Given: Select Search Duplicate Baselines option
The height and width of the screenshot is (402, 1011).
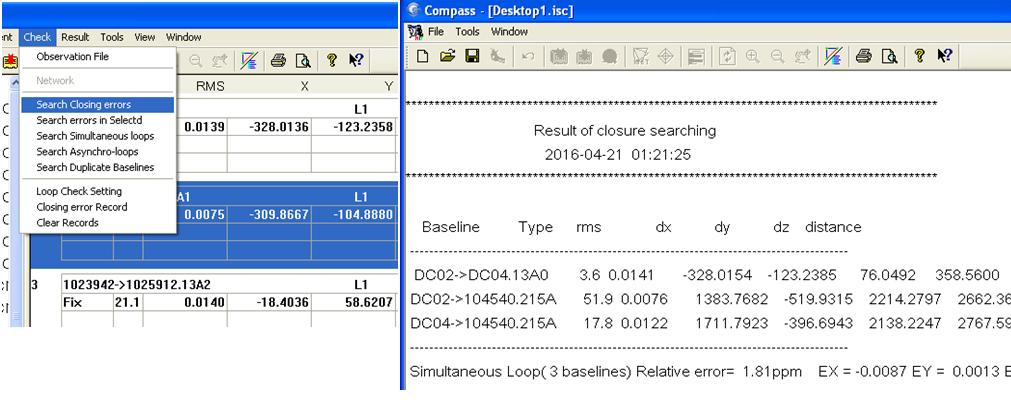Looking at the screenshot, I should 95,167.
